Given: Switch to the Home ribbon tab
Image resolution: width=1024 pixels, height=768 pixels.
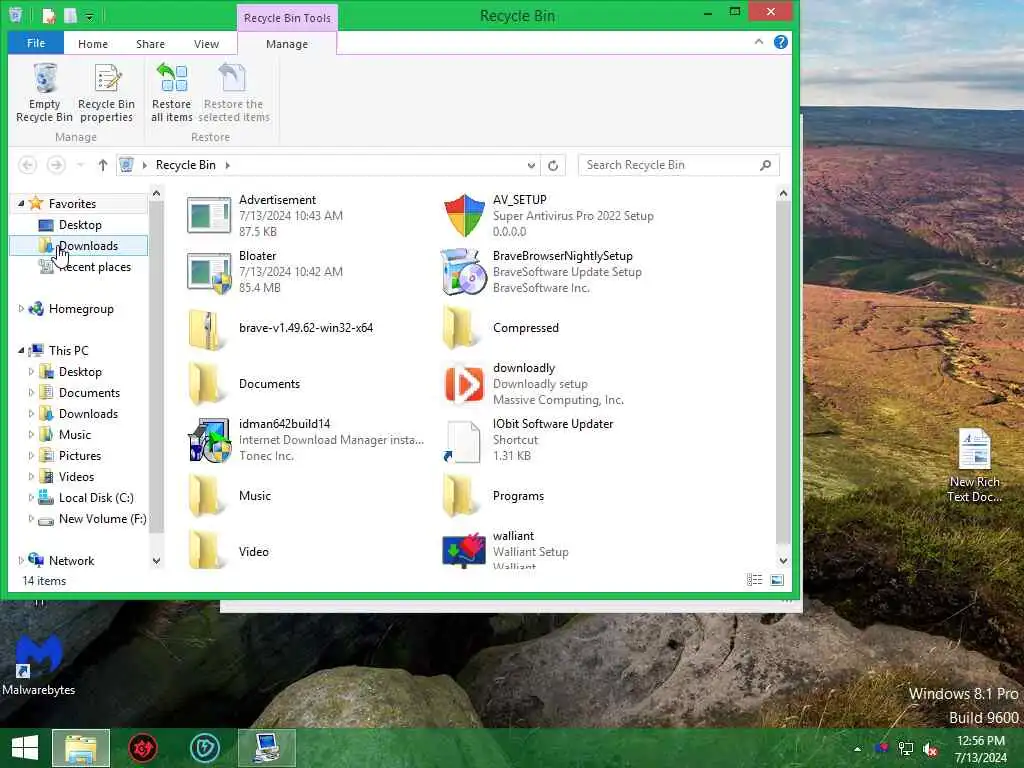Looking at the screenshot, I should (x=93, y=44).
